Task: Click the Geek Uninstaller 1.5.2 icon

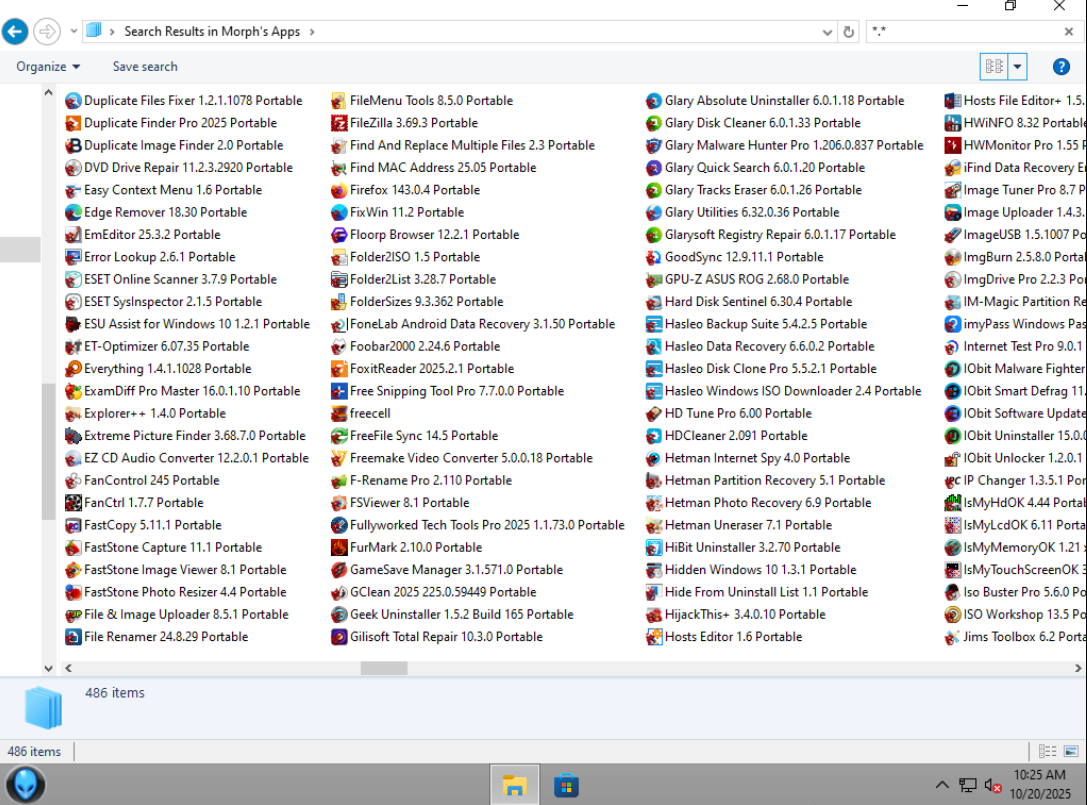Action: (x=339, y=614)
